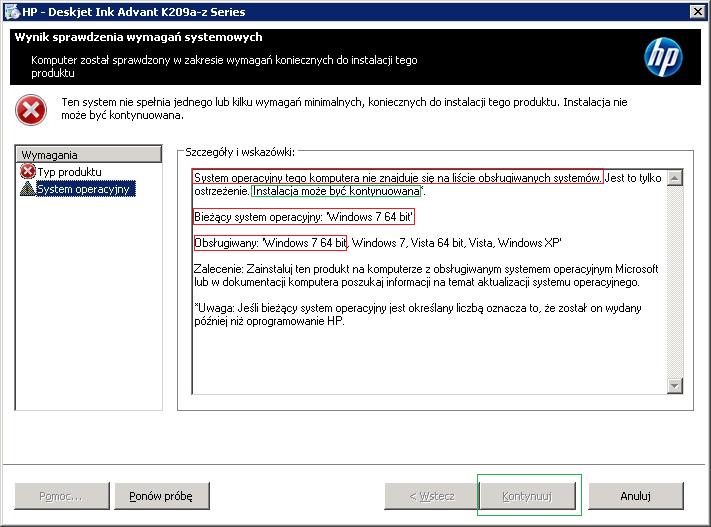The image size is (711, 527).
Task: Click the 'Wynik sprawdzenia wymagań systemowych' heading
Action: [x=139, y=37]
